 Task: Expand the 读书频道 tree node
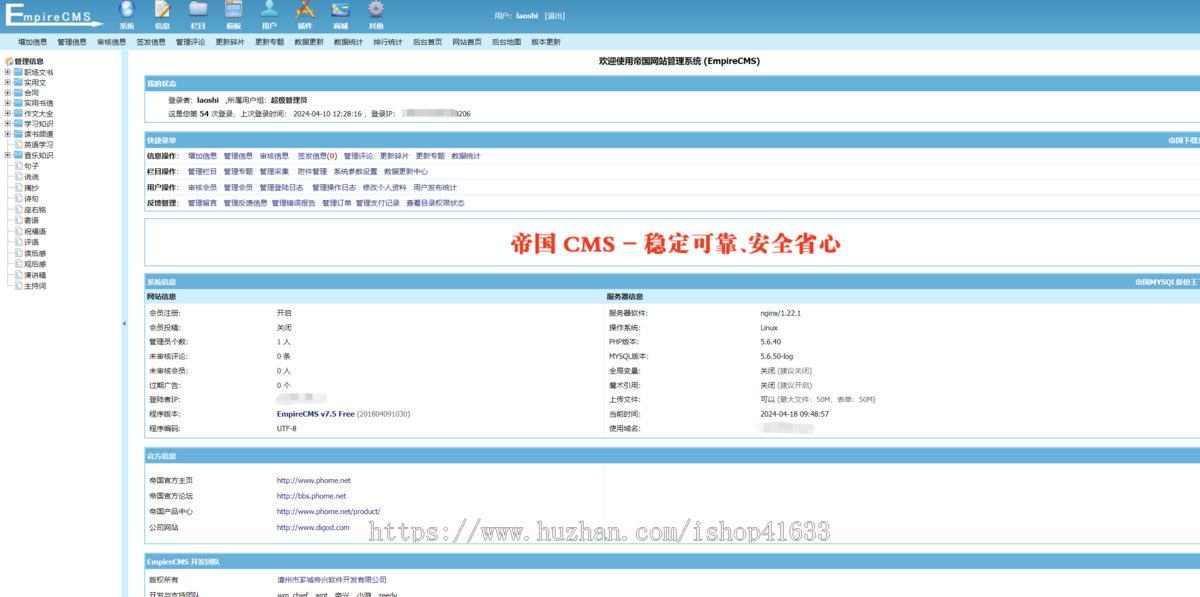tap(7, 134)
